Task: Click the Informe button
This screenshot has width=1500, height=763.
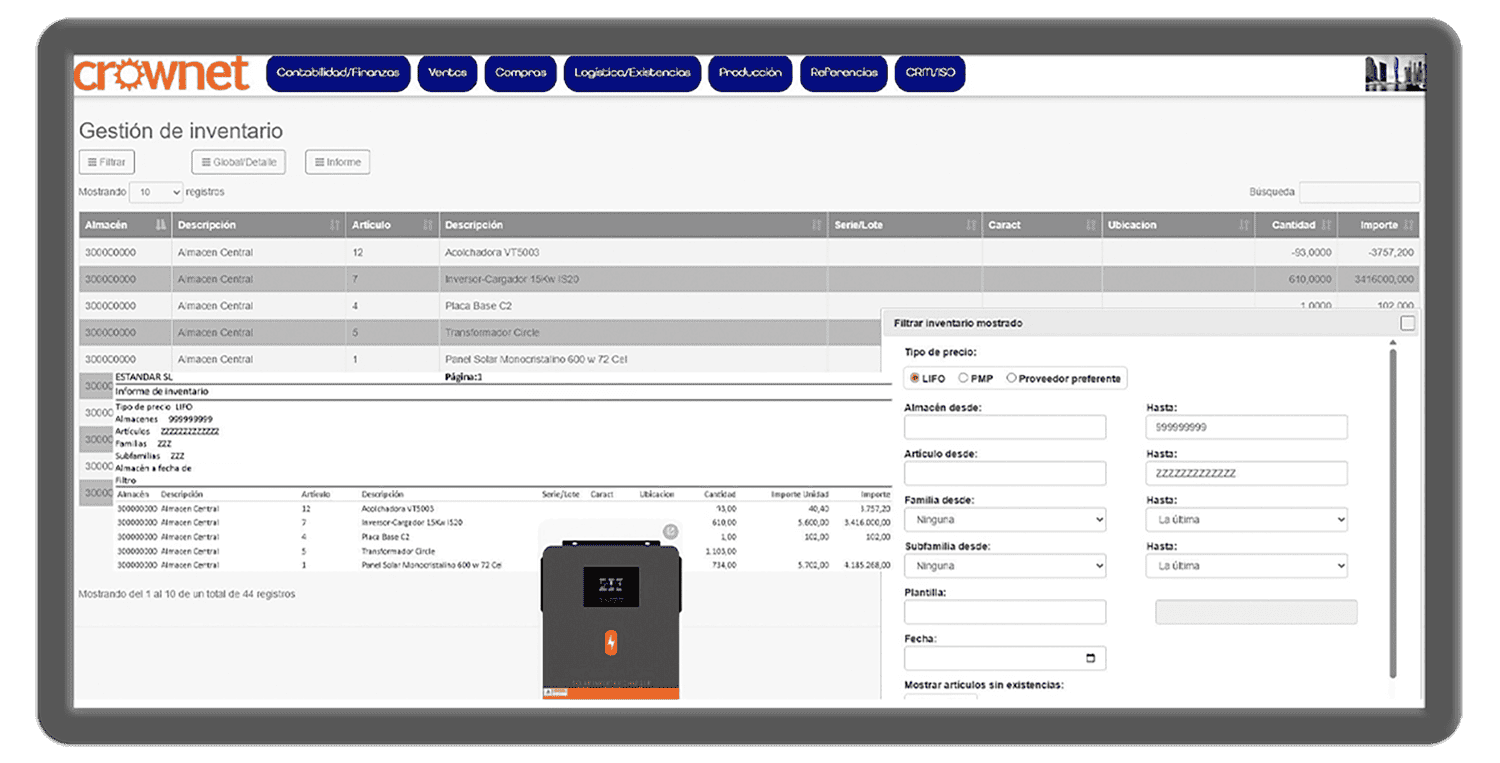Action: (x=337, y=162)
